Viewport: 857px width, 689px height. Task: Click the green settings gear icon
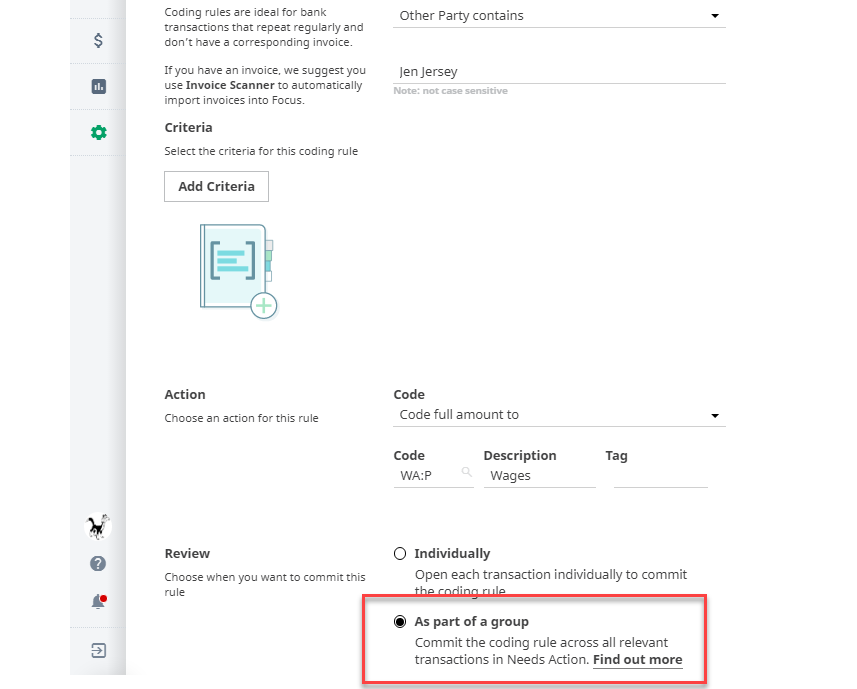(x=98, y=132)
